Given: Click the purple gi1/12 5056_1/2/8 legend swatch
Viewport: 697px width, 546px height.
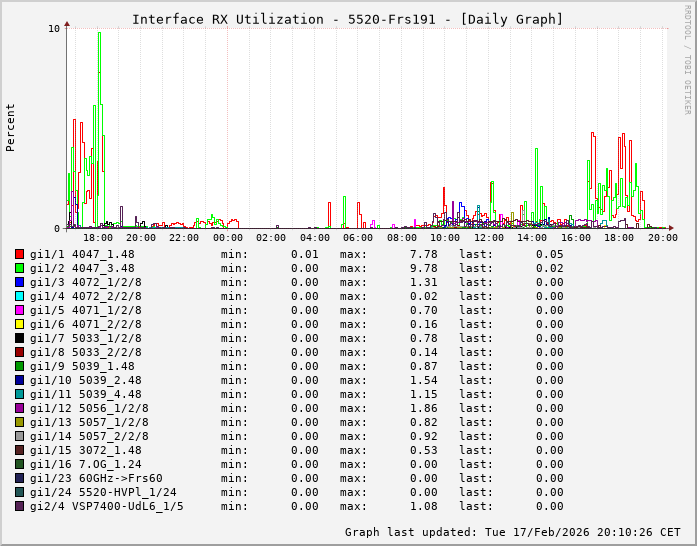Looking at the screenshot, I should [19, 408].
